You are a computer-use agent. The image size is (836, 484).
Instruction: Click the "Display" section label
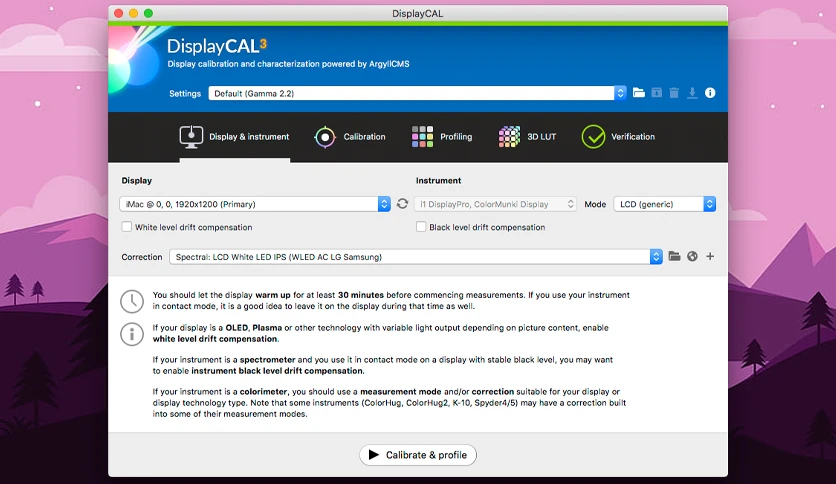(136, 181)
